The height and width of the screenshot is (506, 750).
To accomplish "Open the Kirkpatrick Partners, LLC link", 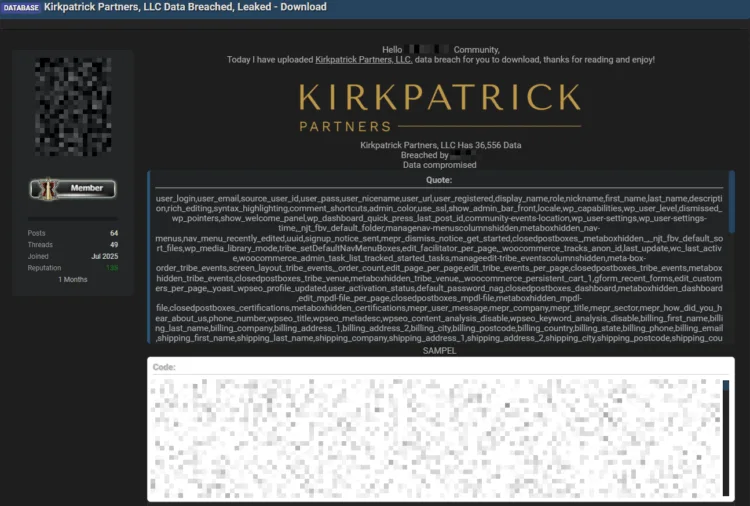I will [364, 60].
